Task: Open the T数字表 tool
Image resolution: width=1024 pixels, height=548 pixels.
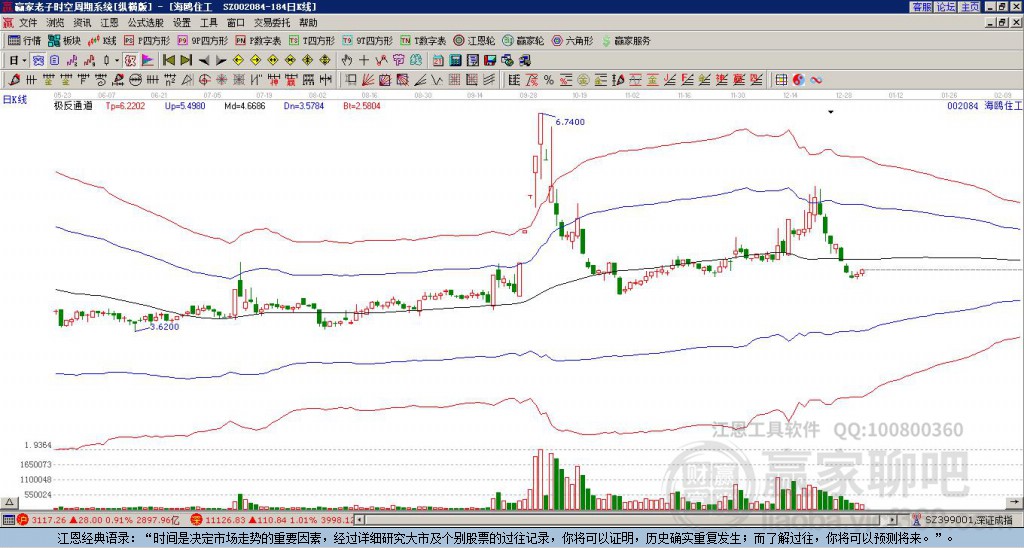Action: pyautogui.click(x=423, y=40)
